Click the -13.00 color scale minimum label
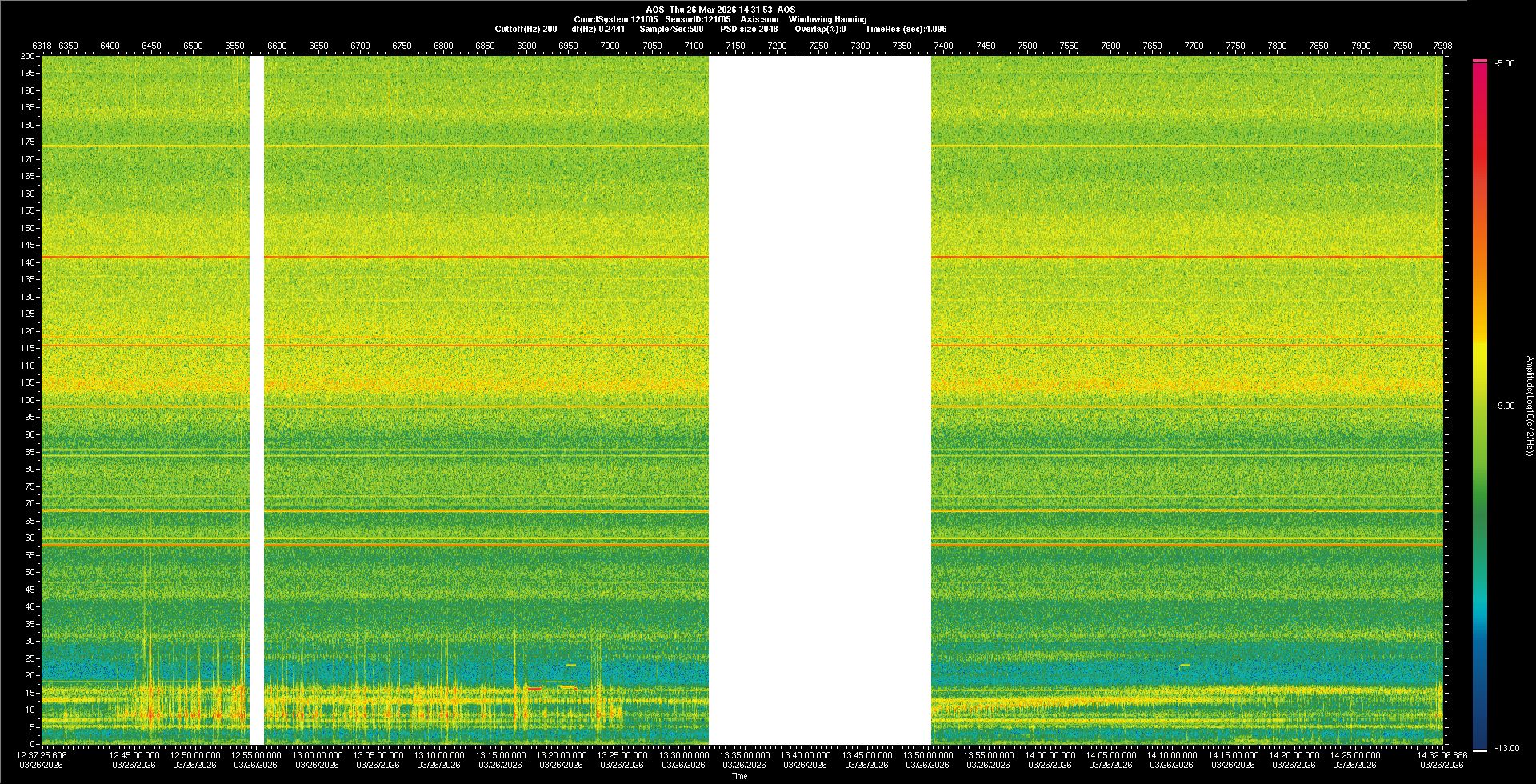Viewport: 1536px width, 784px height. (1506, 748)
